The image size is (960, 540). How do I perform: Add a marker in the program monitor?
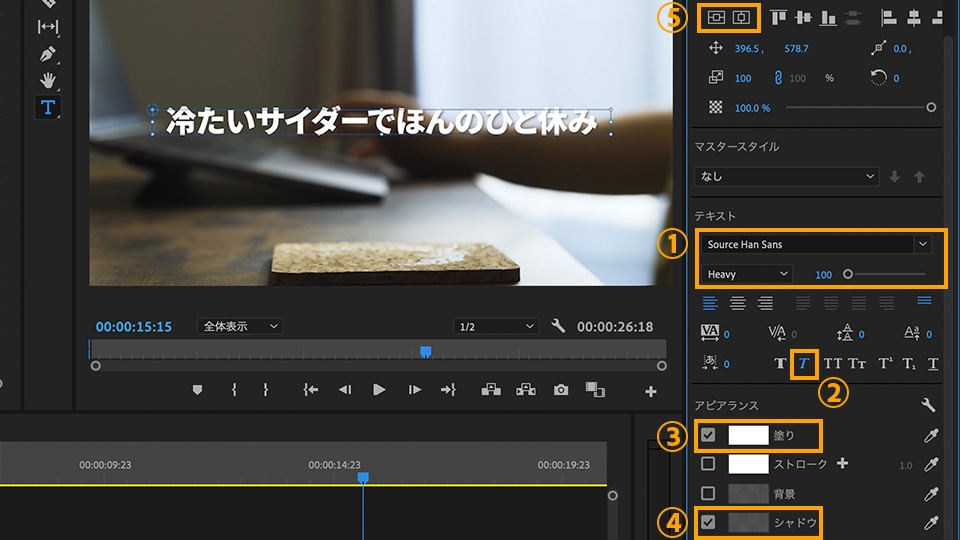pos(197,389)
